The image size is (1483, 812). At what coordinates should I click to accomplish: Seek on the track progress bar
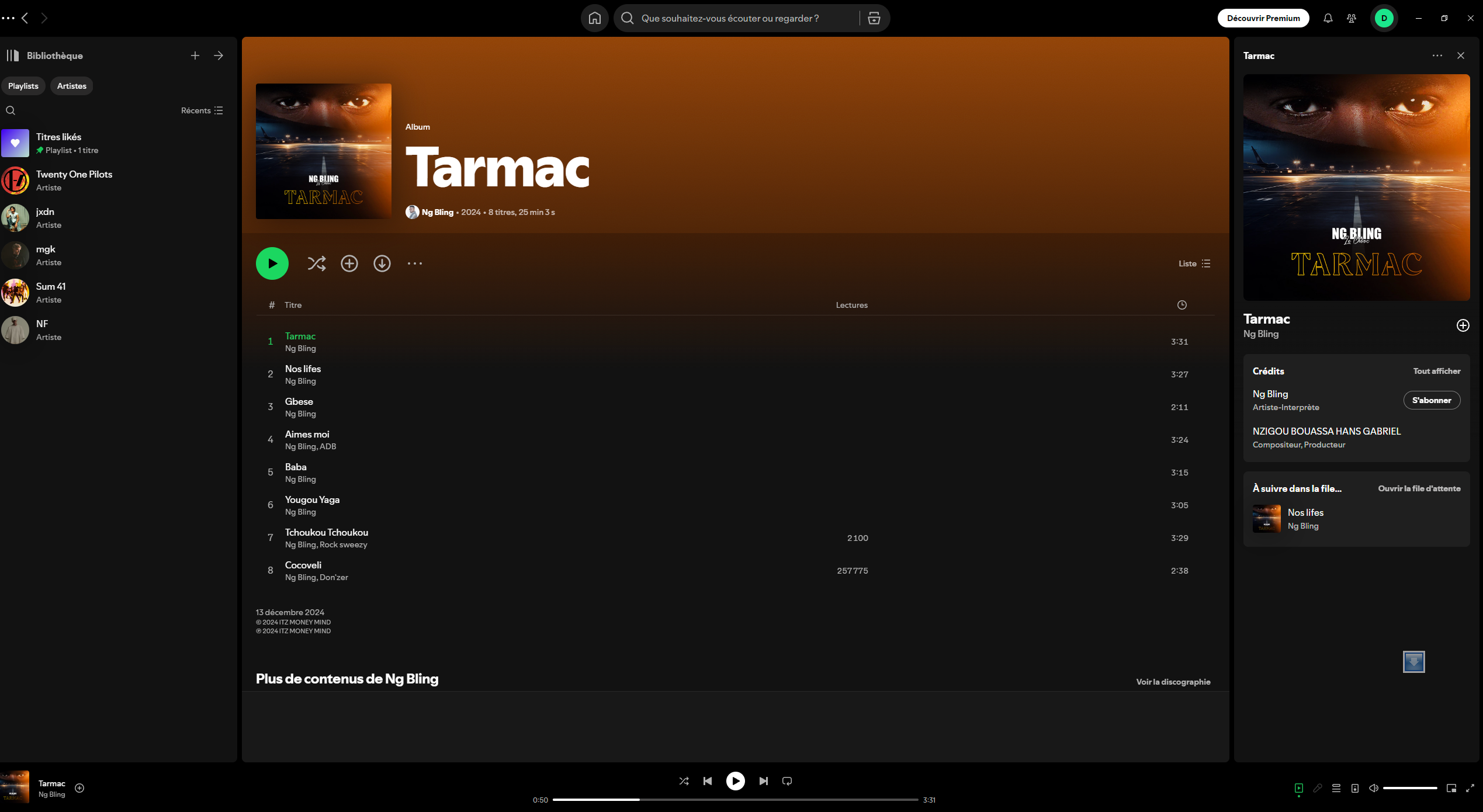click(735, 800)
